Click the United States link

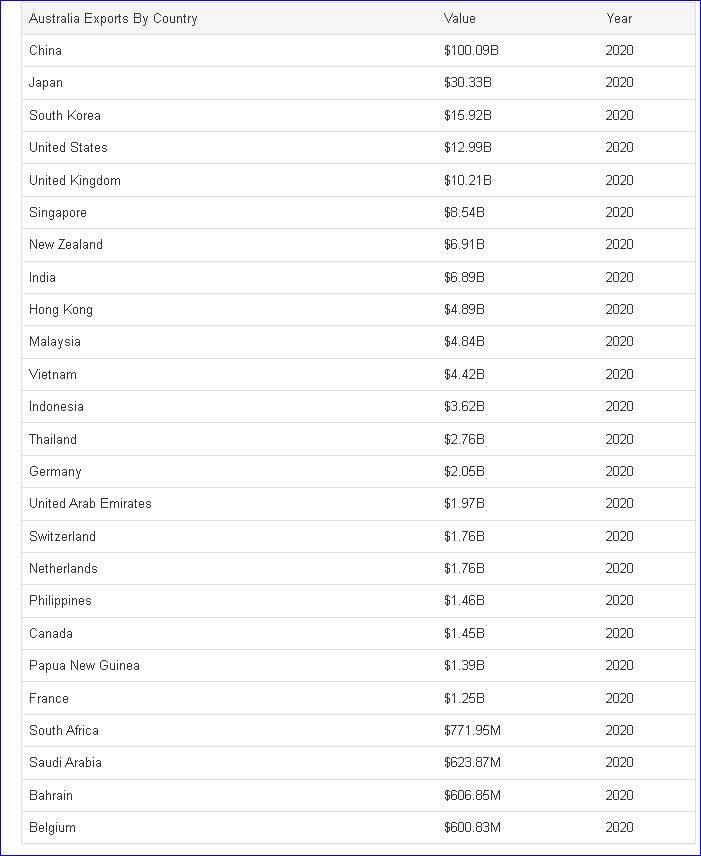pyautogui.click(x=68, y=147)
